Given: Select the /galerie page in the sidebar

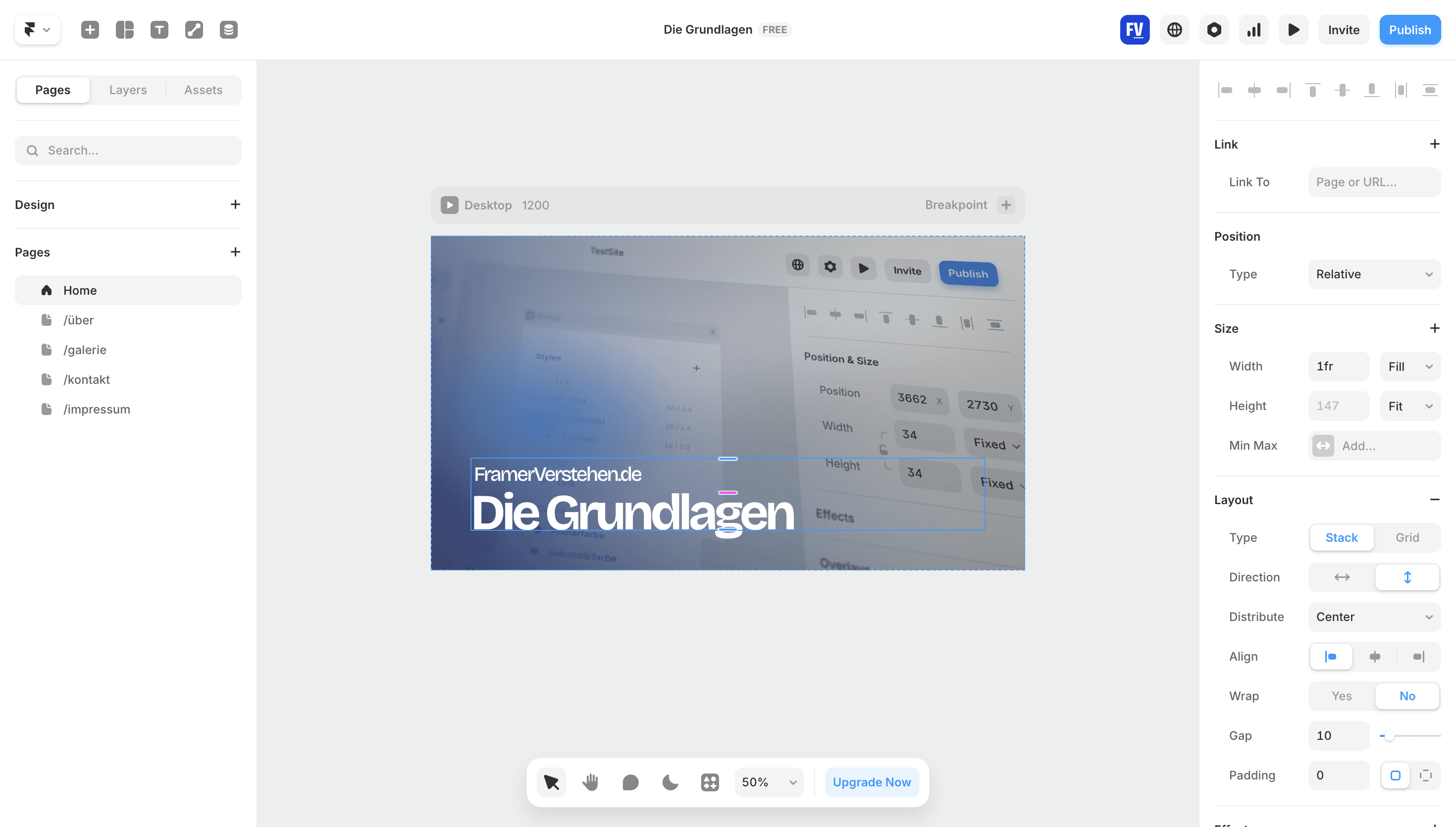Looking at the screenshot, I should (85, 349).
